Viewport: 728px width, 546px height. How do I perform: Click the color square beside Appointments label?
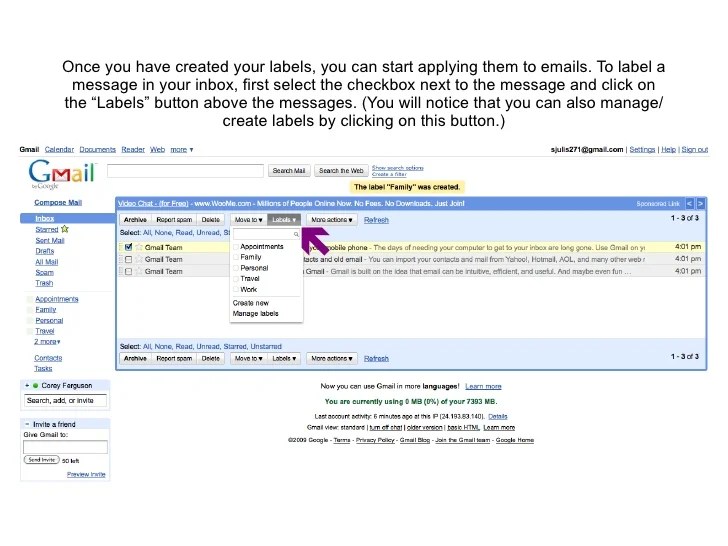[x=30, y=299]
